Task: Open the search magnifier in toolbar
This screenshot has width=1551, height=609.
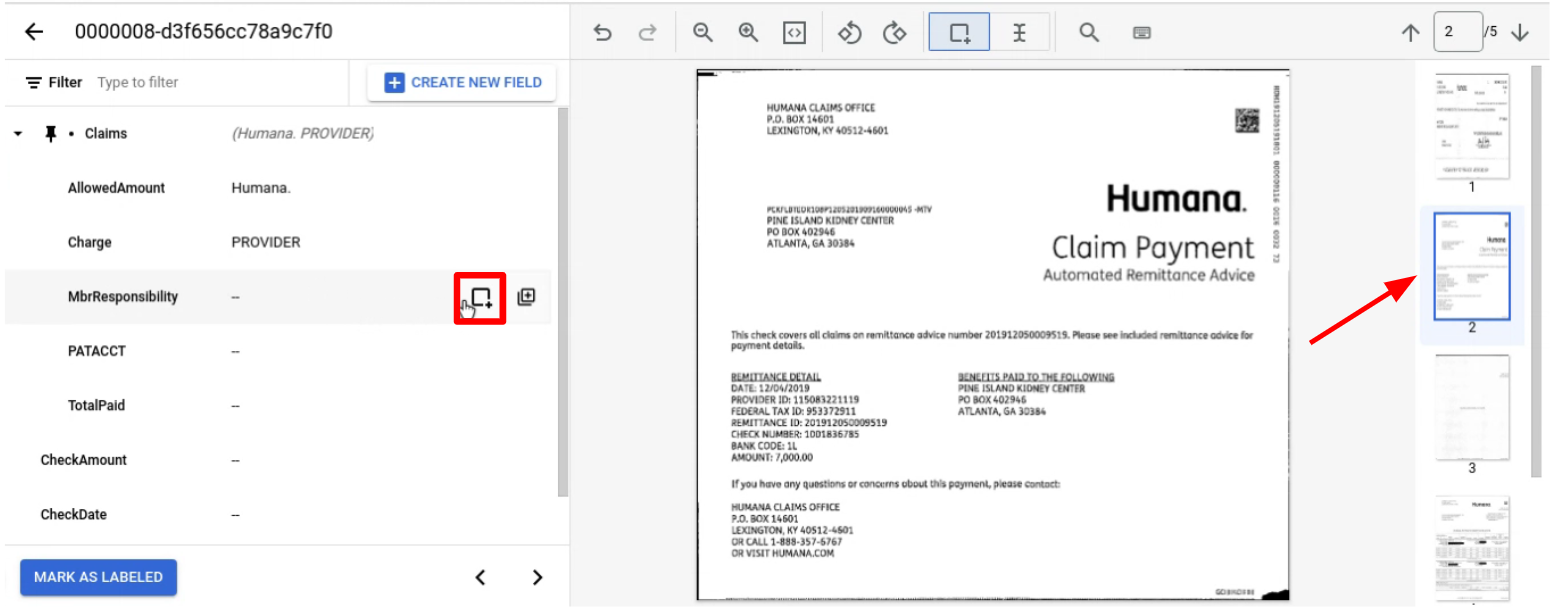Action: tap(1089, 32)
